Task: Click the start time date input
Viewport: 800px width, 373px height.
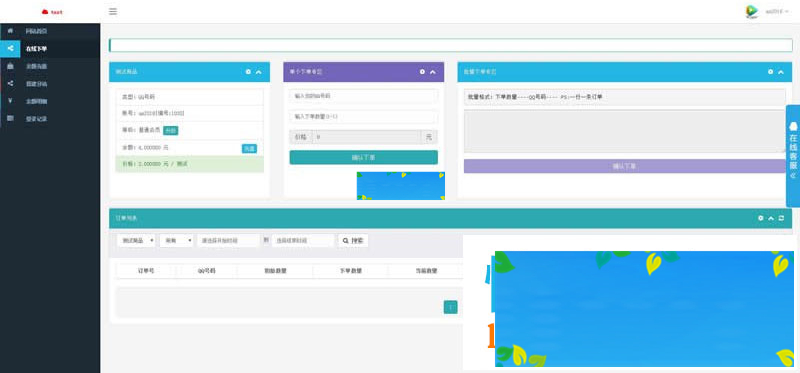Action: point(228,240)
